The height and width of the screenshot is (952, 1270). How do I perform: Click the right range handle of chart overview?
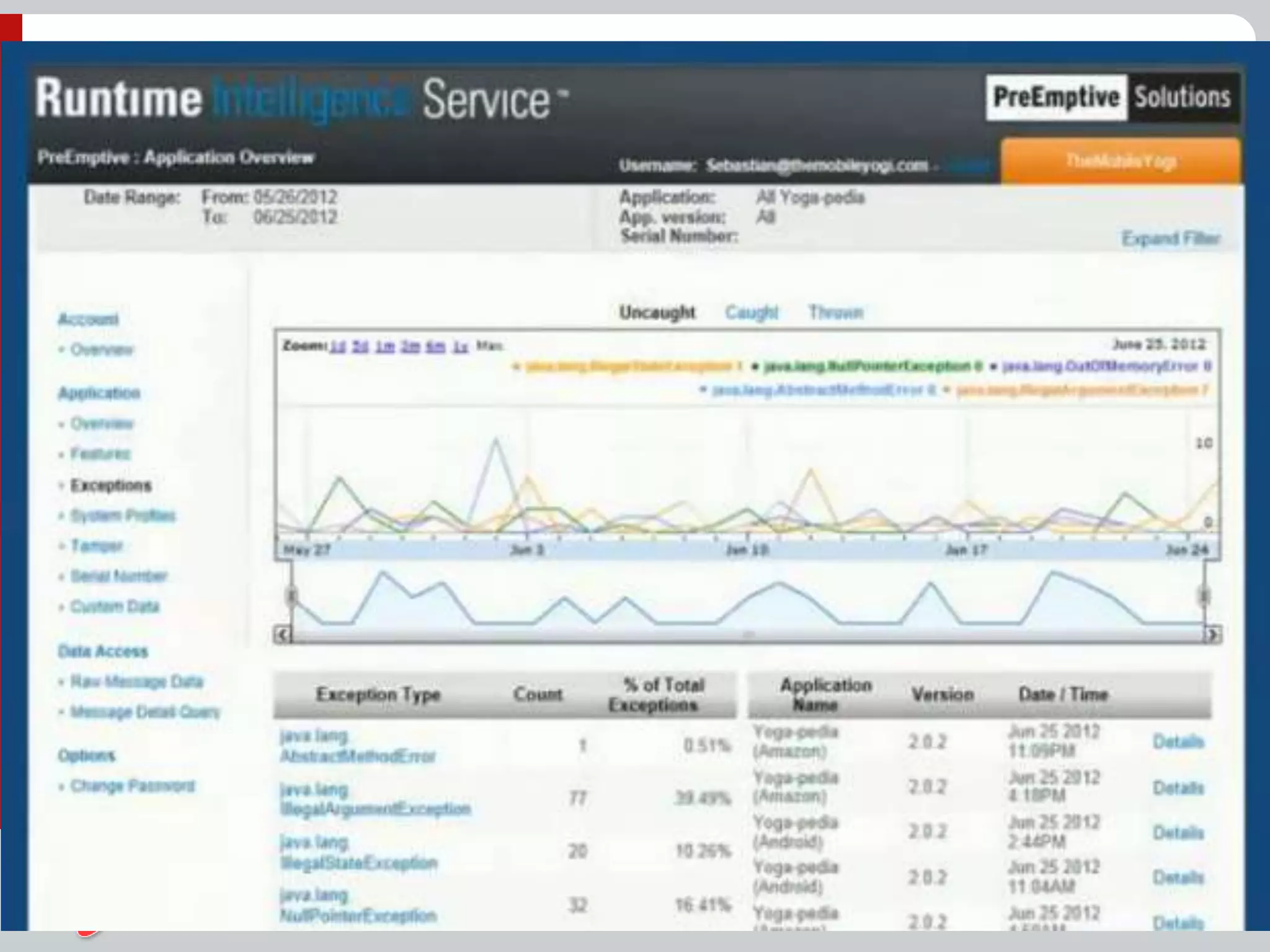[1204, 596]
